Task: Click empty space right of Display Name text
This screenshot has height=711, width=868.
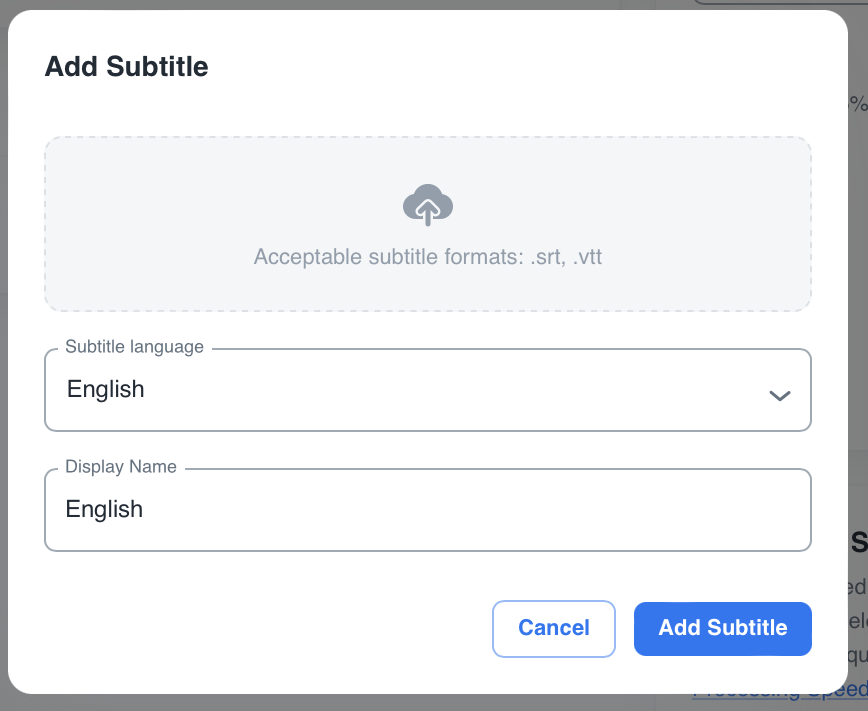Action: tap(500, 510)
